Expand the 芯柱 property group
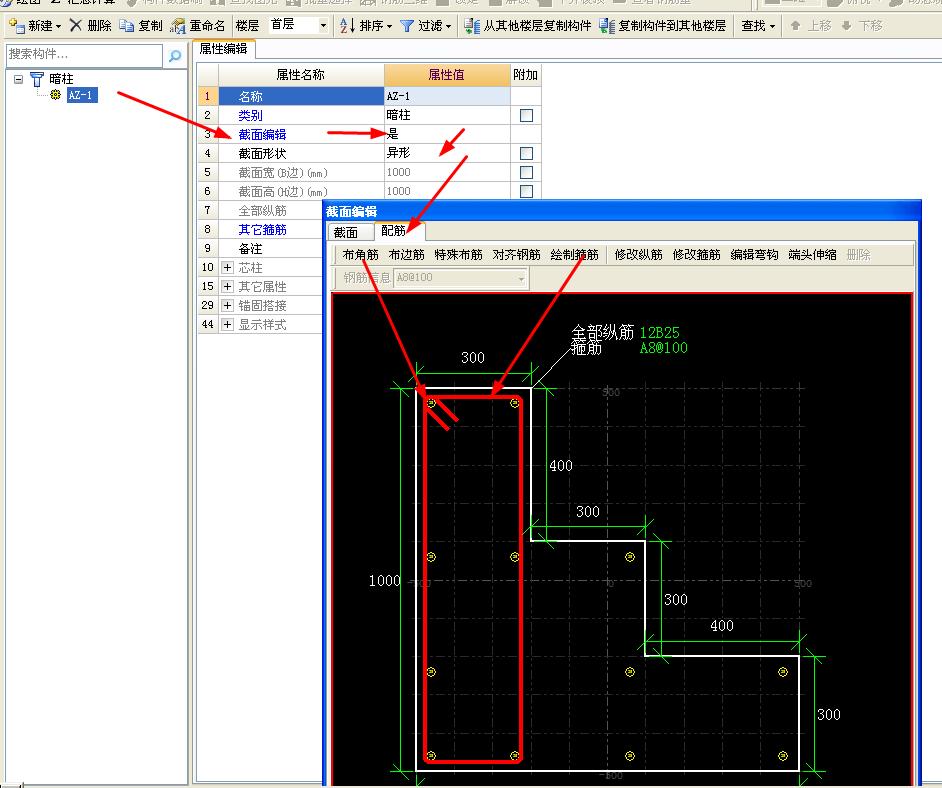942x788 pixels. click(227, 267)
